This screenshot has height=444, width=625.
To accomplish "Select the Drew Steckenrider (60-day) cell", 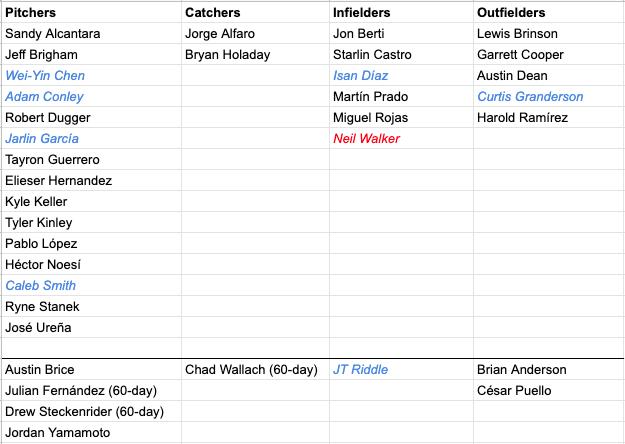I will tap(84, 412).
